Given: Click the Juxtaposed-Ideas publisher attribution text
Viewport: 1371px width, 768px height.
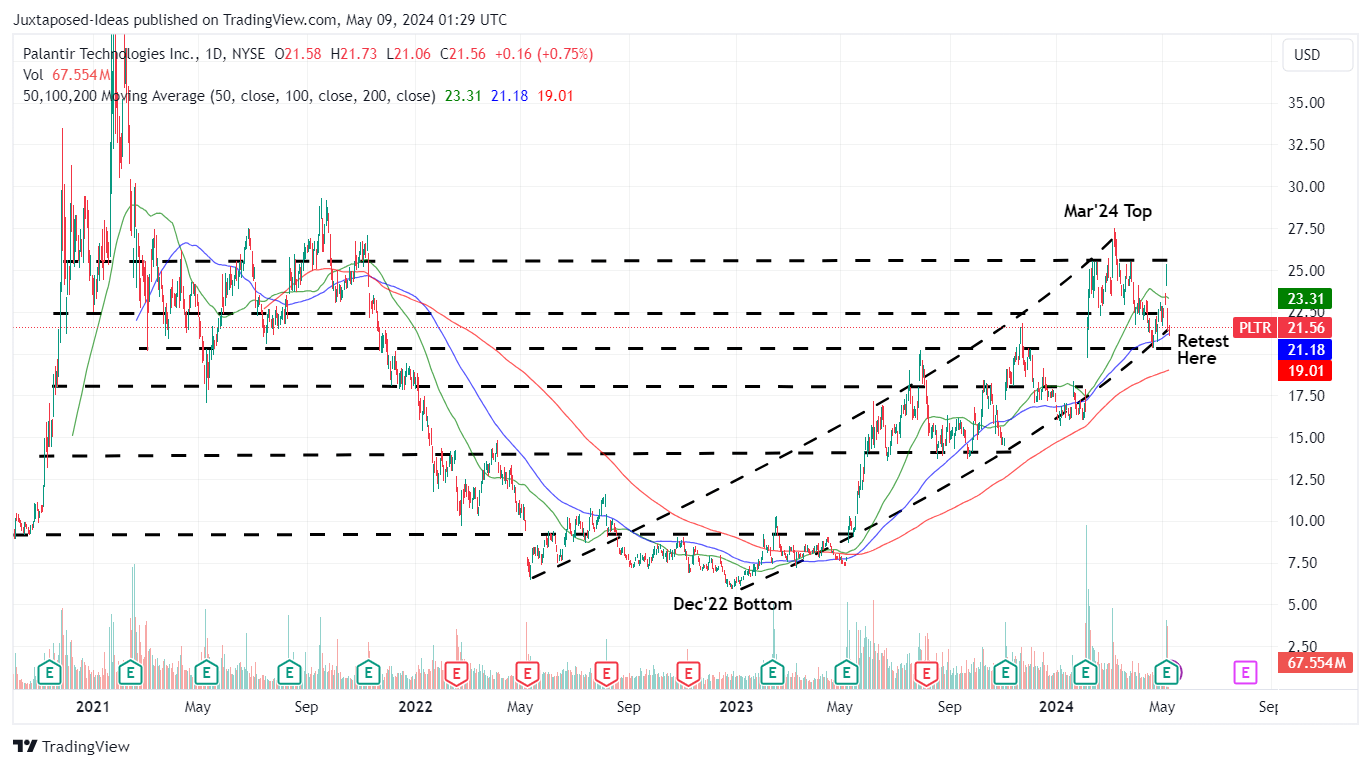Looking at the screenshot, I should [x=260, y=19].
